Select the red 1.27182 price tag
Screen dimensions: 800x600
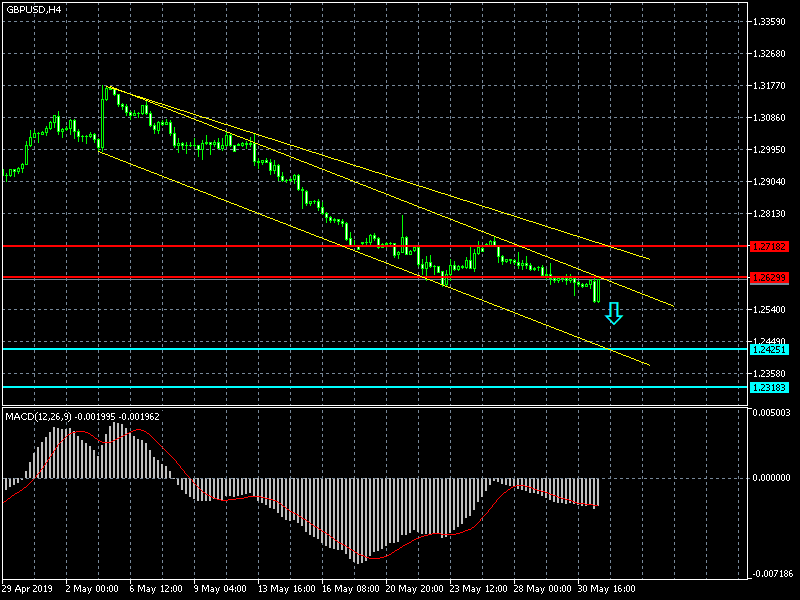[x=769, y=246]
